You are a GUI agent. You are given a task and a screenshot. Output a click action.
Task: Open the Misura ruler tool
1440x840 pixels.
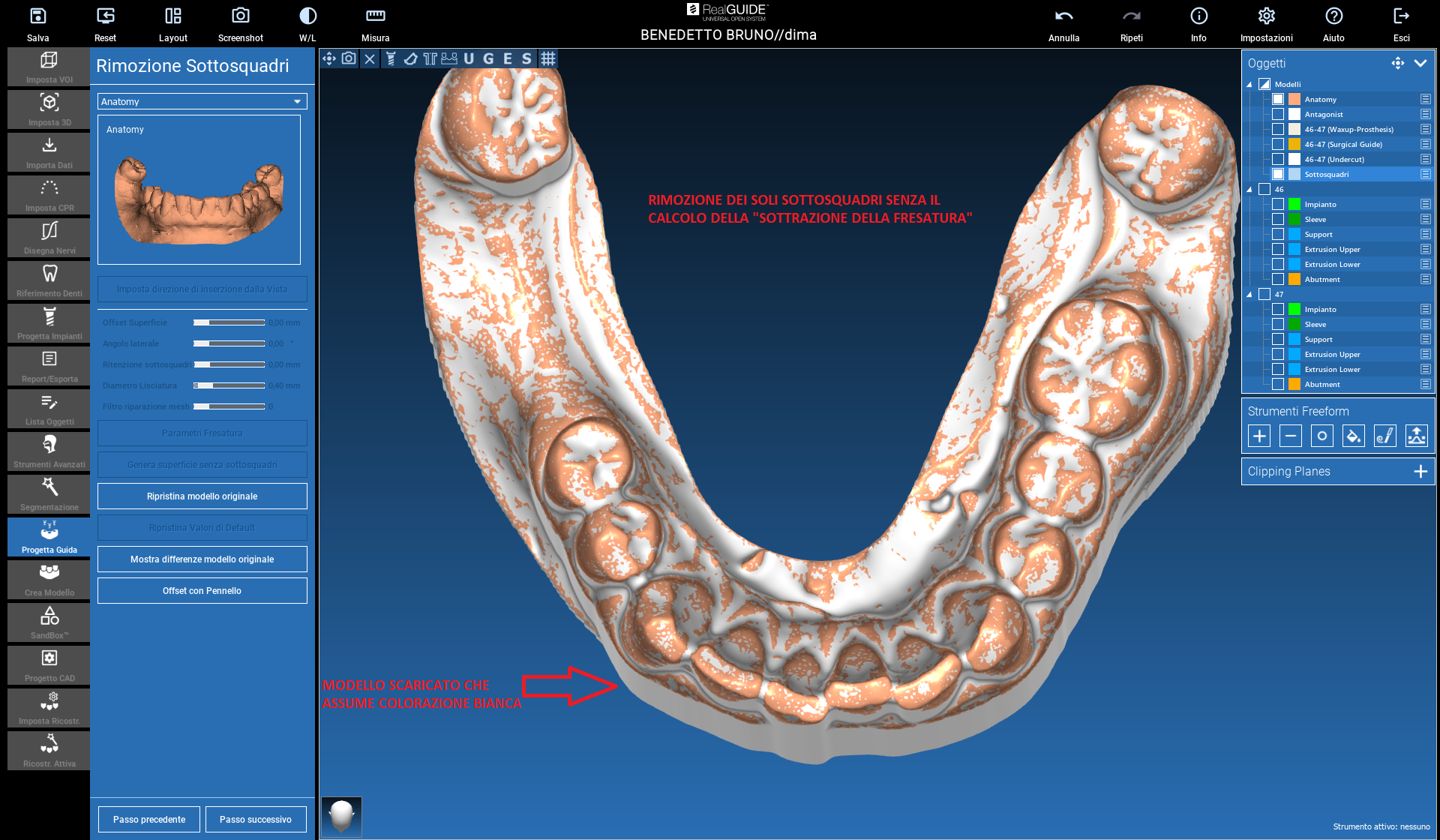[375, 16]
